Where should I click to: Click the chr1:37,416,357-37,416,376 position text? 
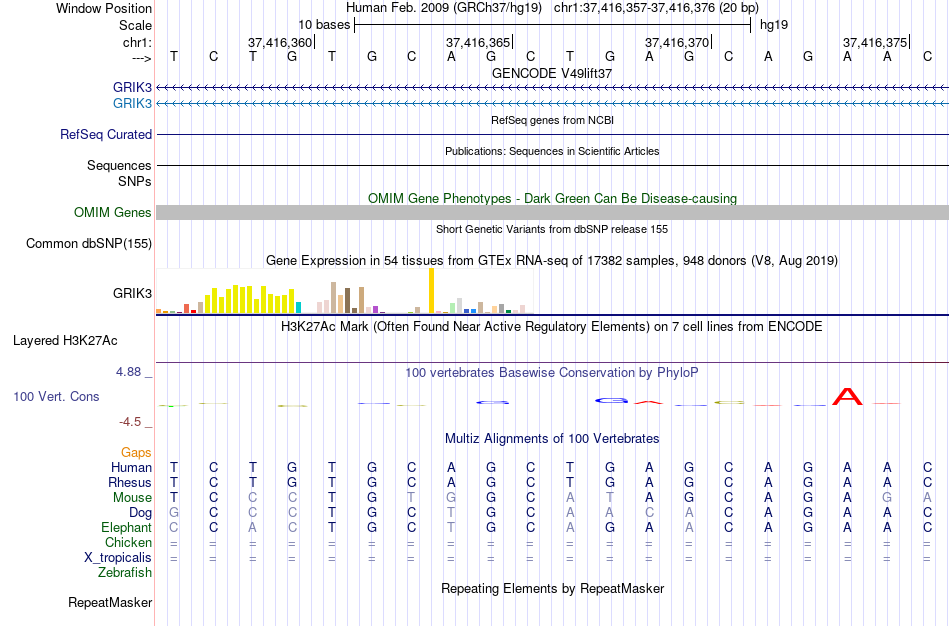tap(656, 8)
